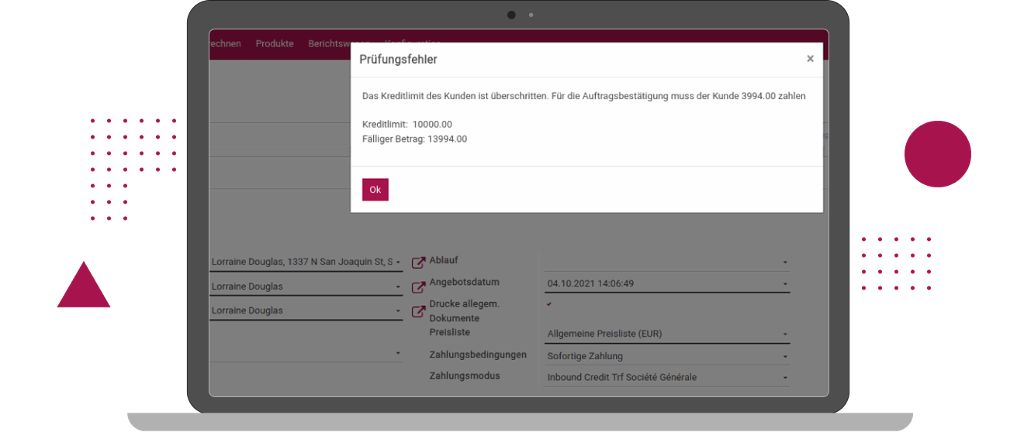Click the Prüfungsfehler dialog title
The image size is (1024, 432).
point(398,60)
